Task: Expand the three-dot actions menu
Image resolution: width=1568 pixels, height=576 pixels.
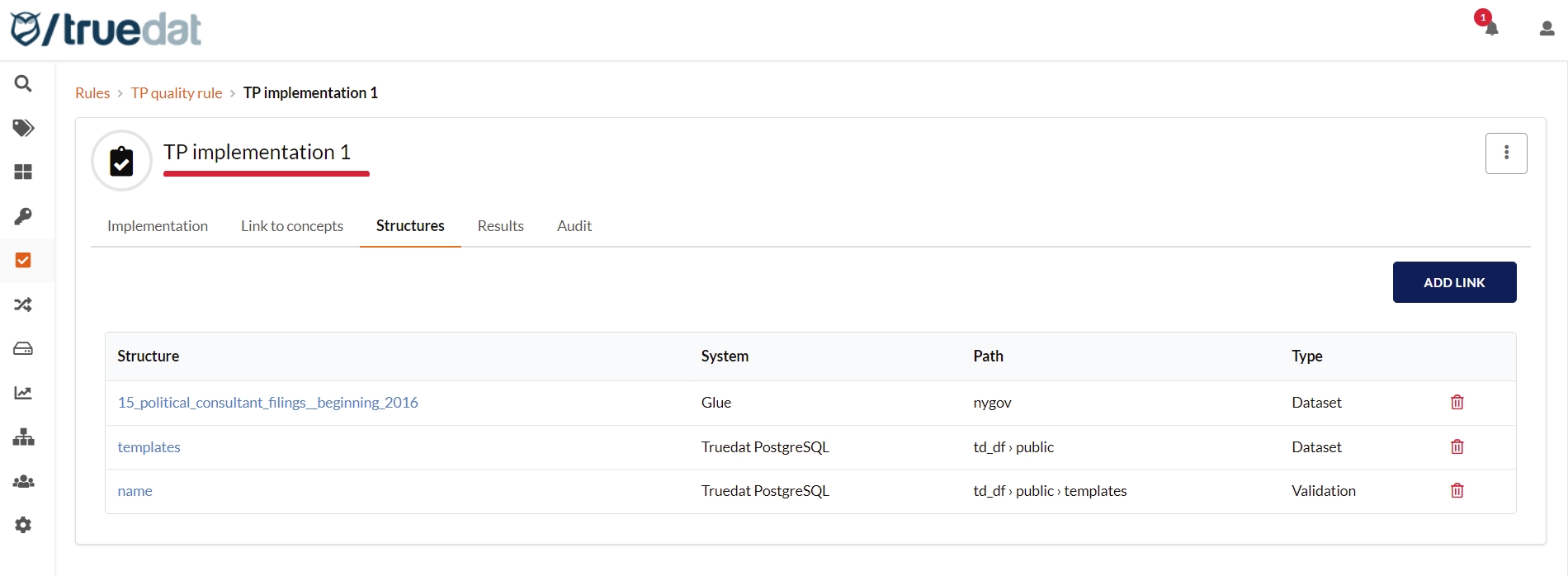Action: click(1506, 153)
